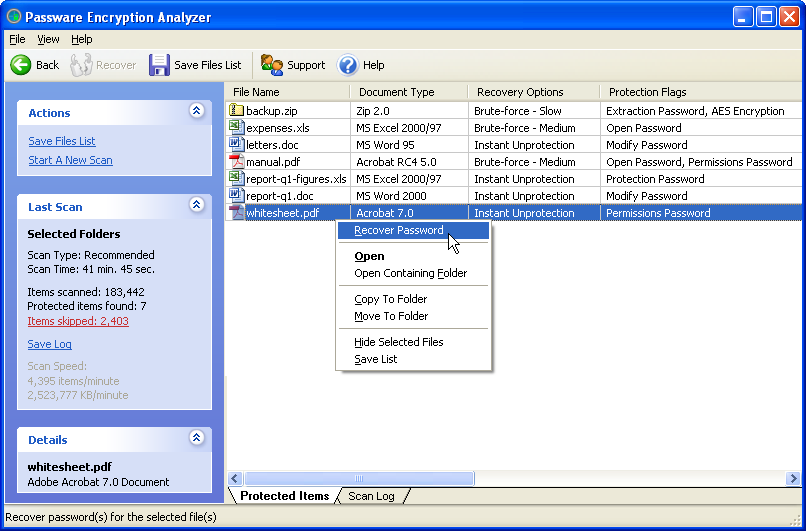Select the expenses.xls file name
The width and height of the screenshot is (806, 531).
(278, 128)
